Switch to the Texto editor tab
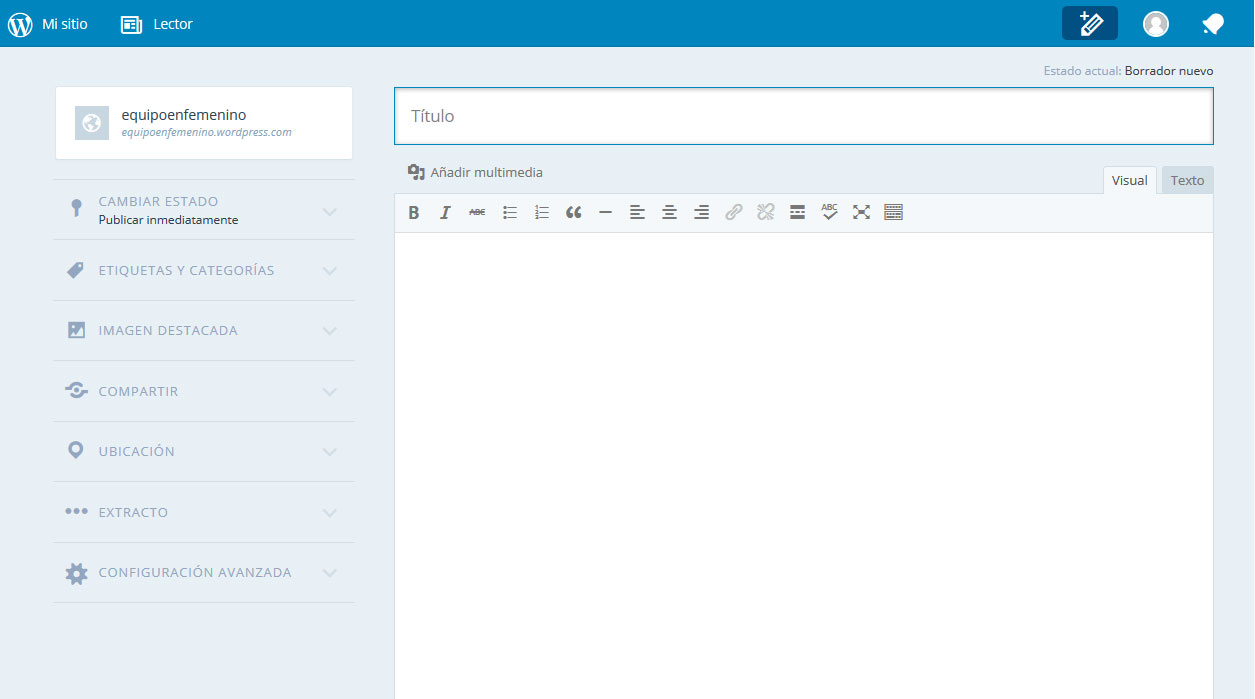The width and height of the screenshot is (1255, 699). click(1187, 180)
